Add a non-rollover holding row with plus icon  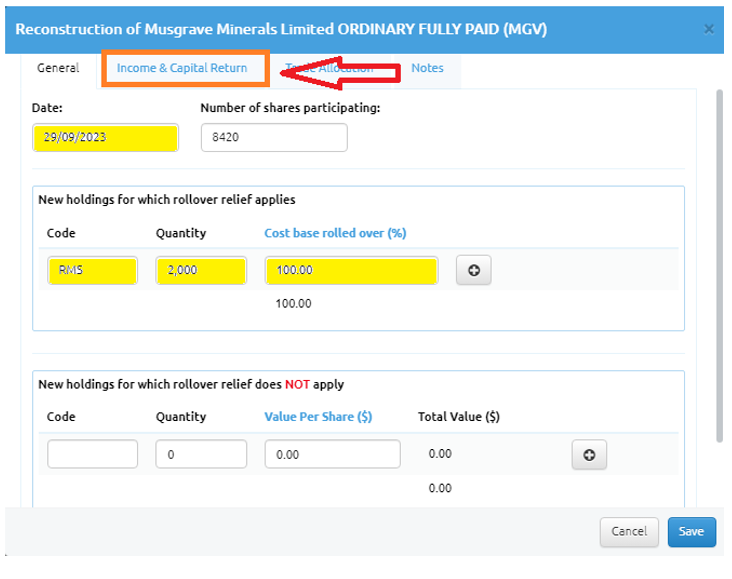(589, 454)
